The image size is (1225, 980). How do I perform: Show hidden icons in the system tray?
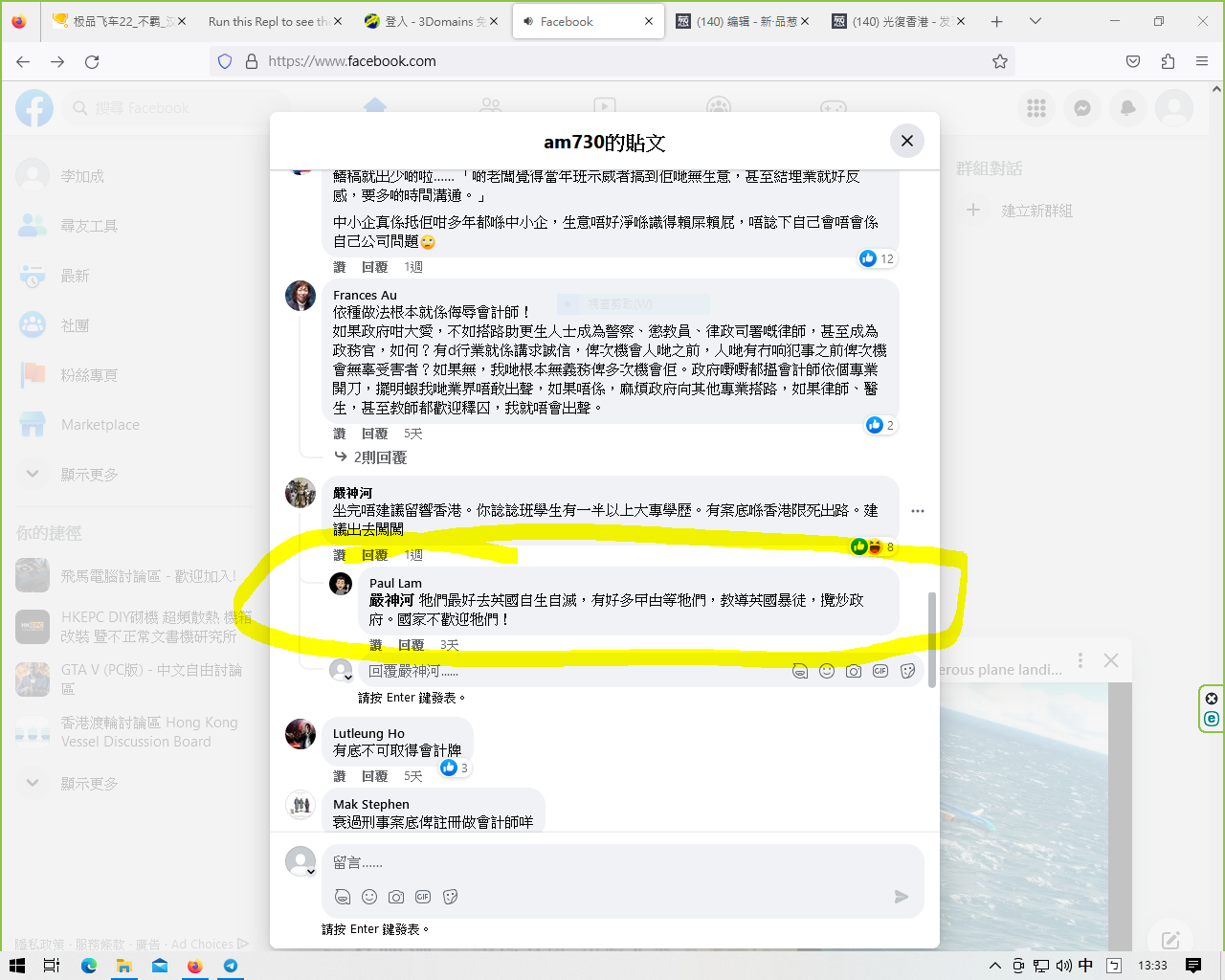pos(994,966)
